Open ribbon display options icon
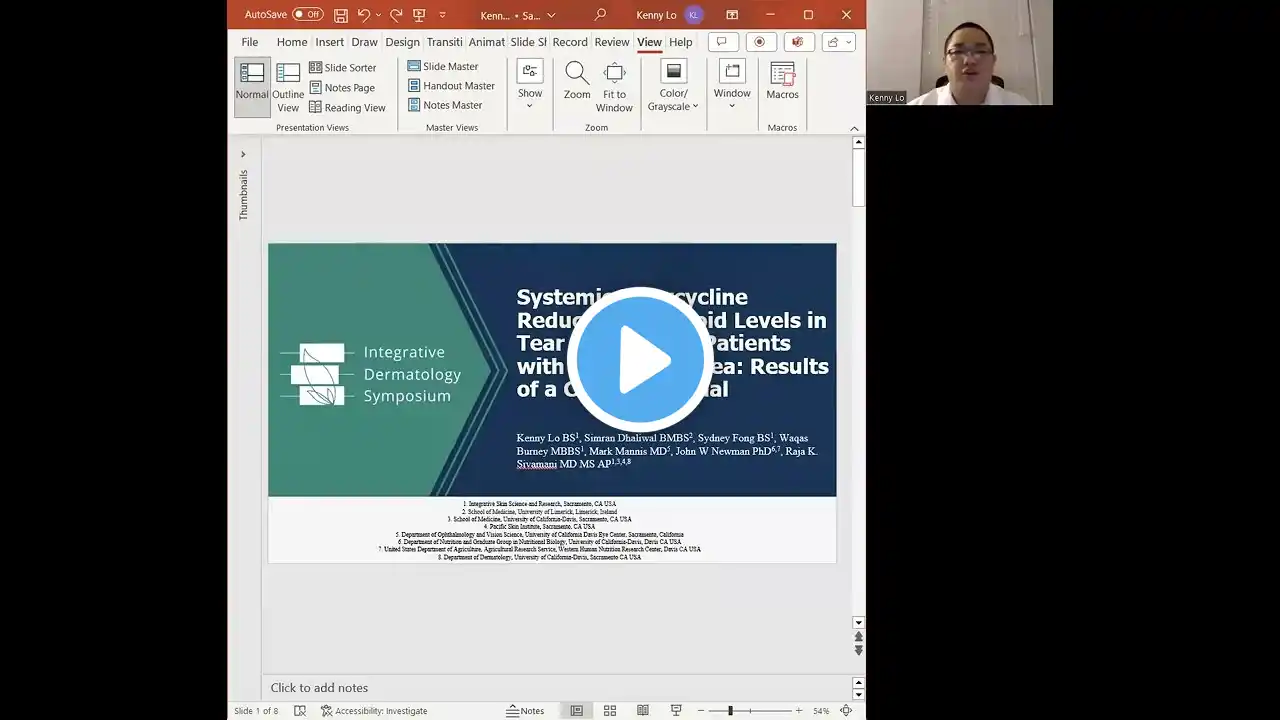1280x720 pixels. 732,15
